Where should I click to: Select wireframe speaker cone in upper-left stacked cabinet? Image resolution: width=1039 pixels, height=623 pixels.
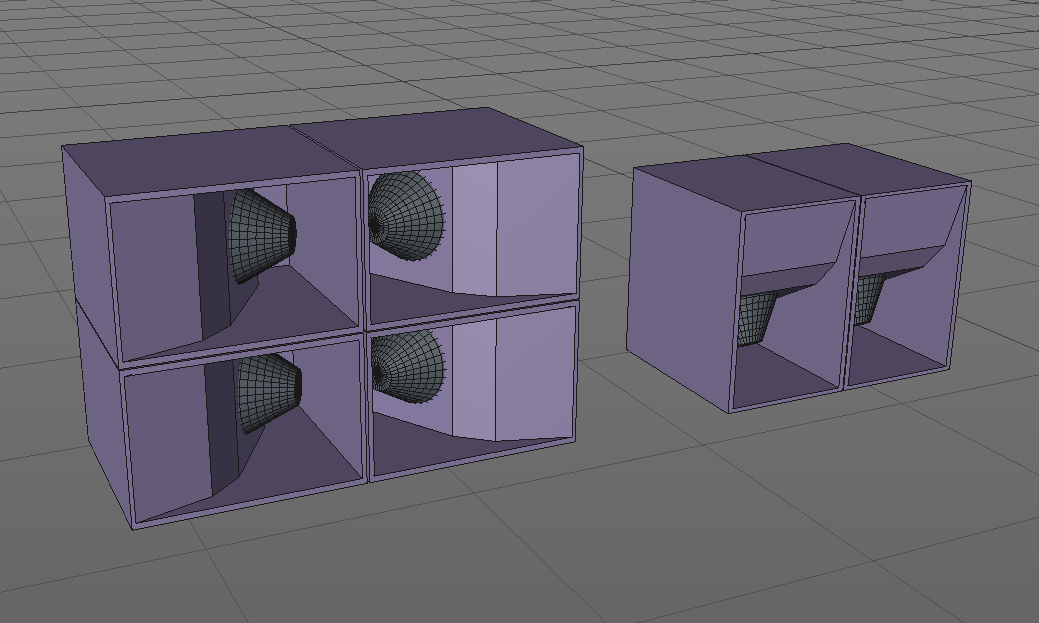coord(260,235)
